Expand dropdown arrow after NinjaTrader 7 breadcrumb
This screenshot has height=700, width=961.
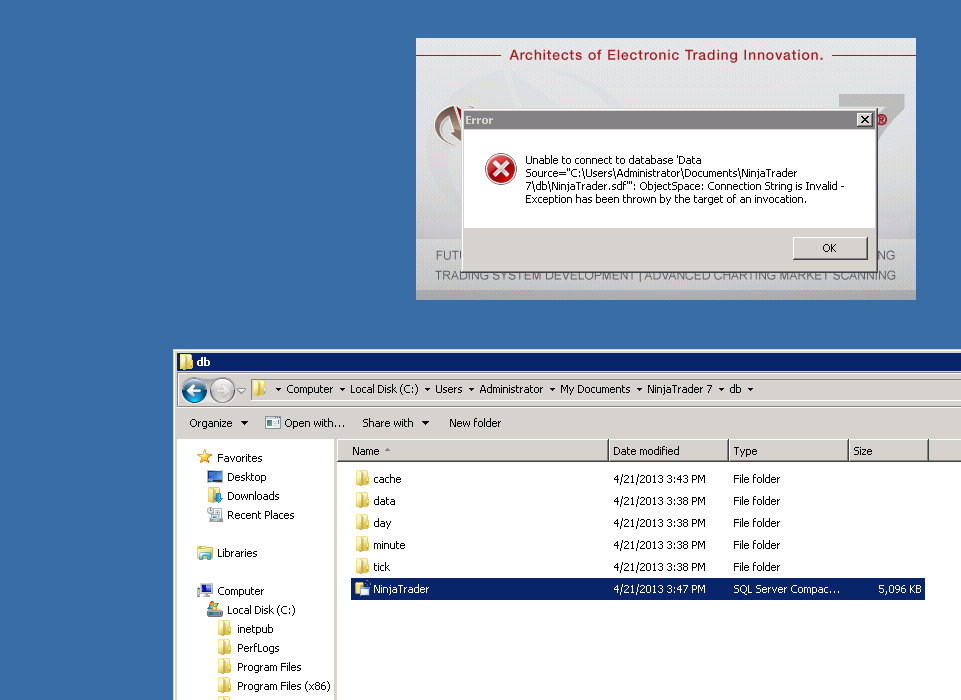coord(721,390)
